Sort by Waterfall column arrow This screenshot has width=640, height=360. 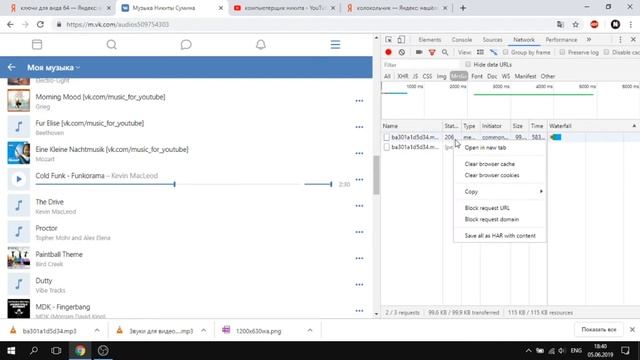[x=634, y=126]
